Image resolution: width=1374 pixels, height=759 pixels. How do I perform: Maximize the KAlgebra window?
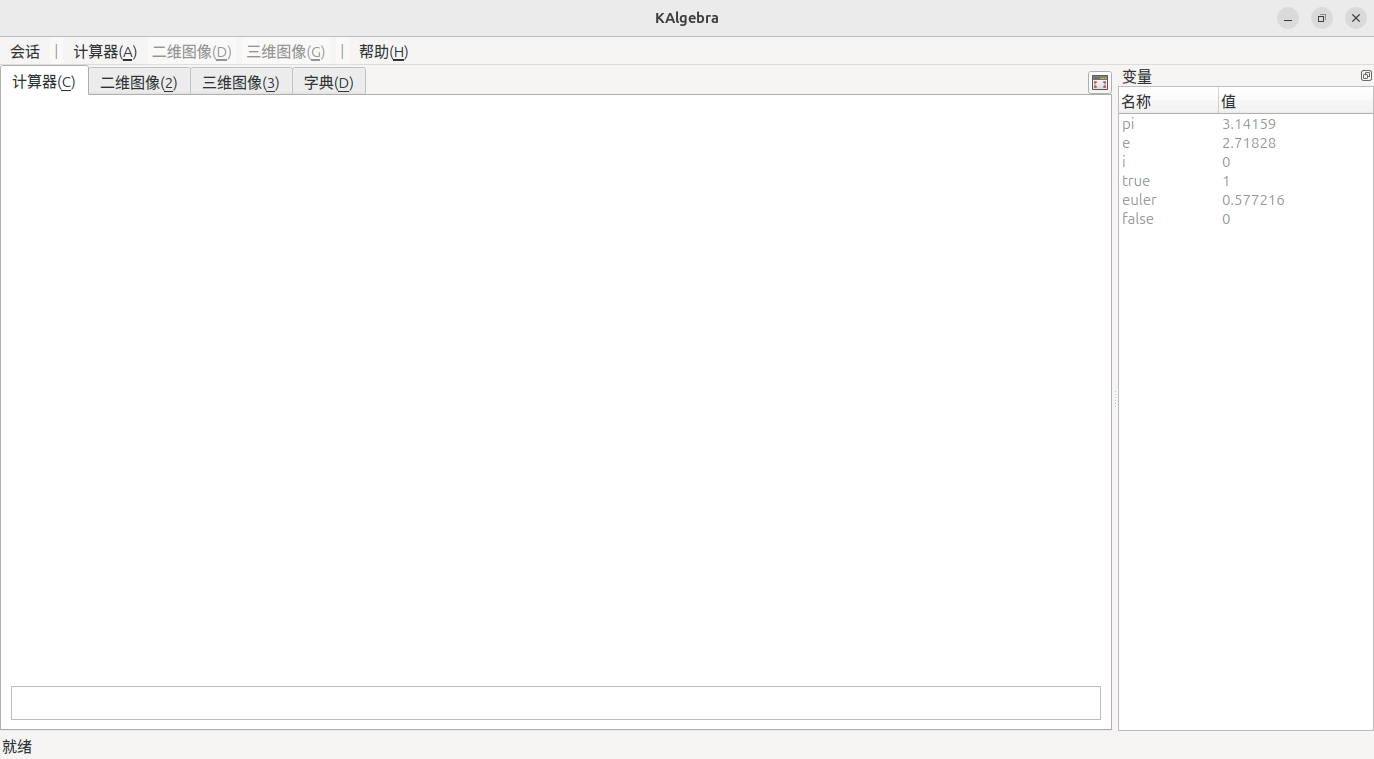tap(1322, 18)
